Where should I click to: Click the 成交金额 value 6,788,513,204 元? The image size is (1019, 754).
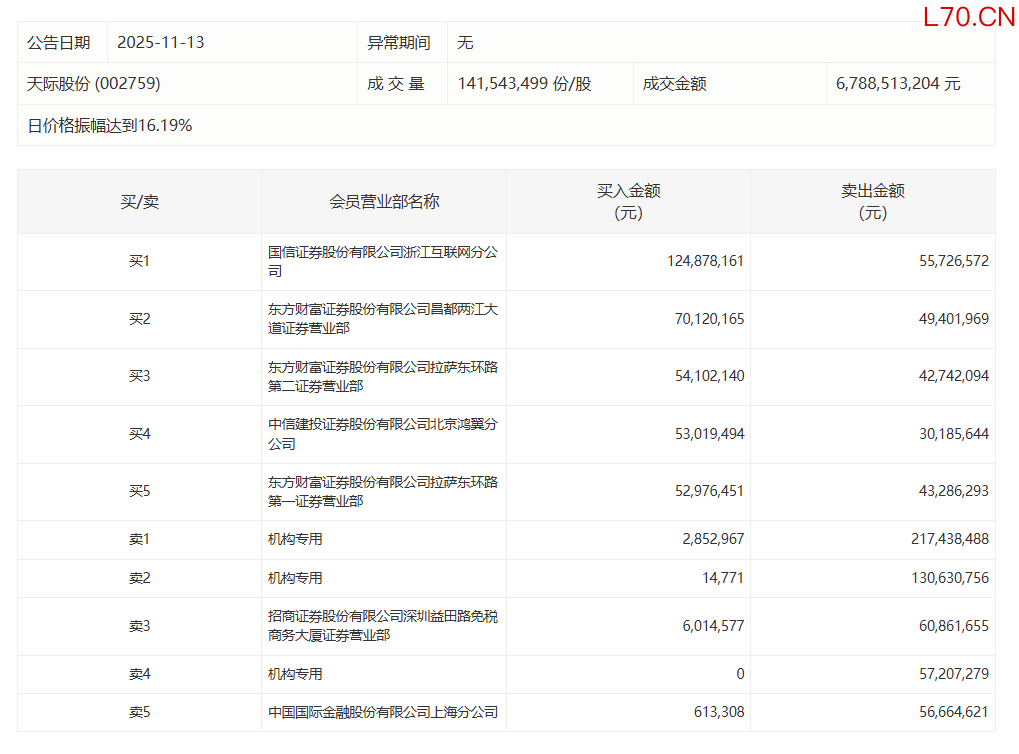point(897,84)
